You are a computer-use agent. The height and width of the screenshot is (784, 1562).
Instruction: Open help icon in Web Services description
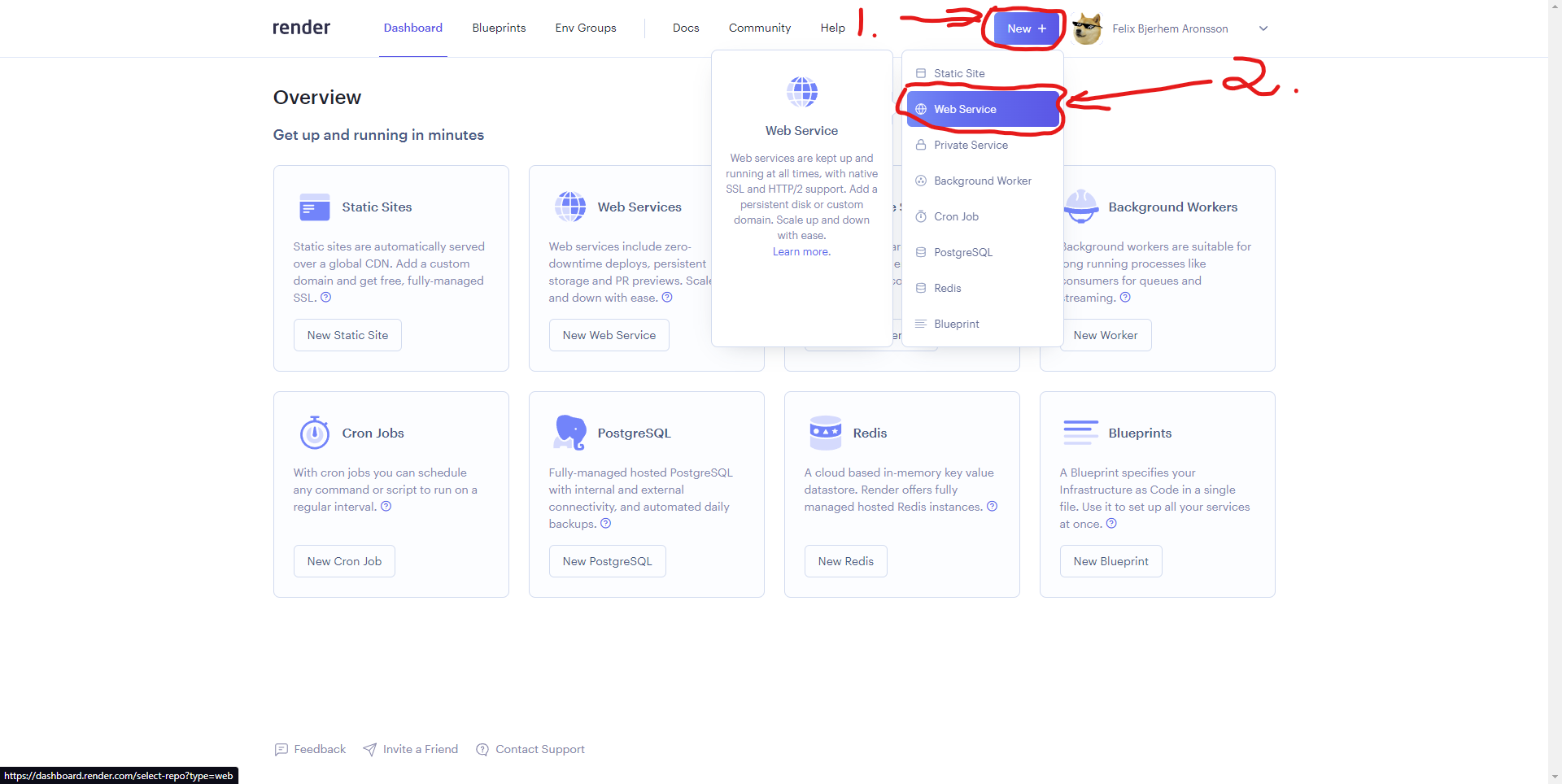(x=667, y=298)
